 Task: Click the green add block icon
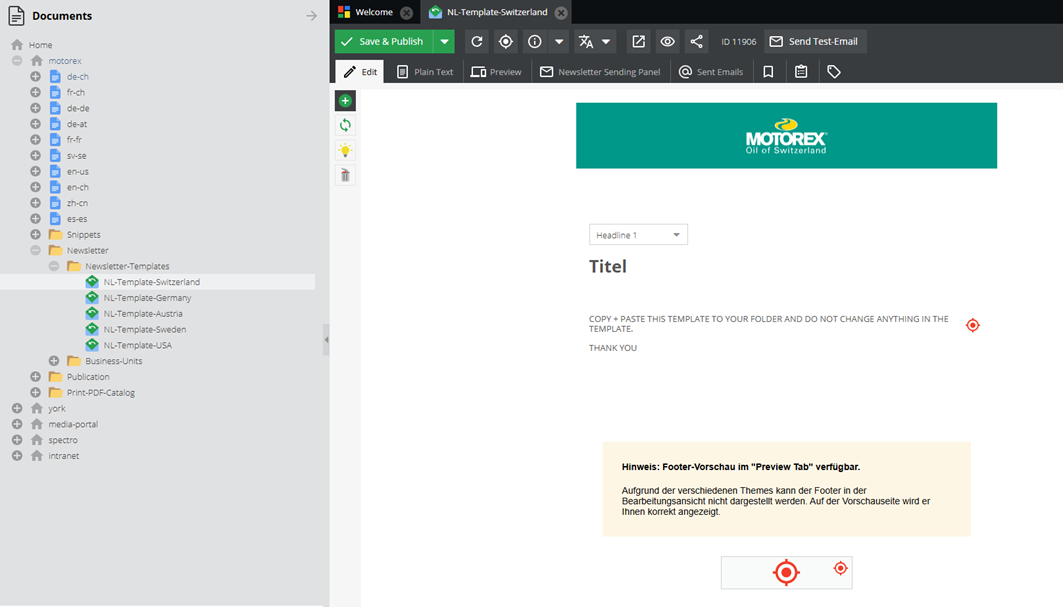pyautogui.click(x=345, y=101)
